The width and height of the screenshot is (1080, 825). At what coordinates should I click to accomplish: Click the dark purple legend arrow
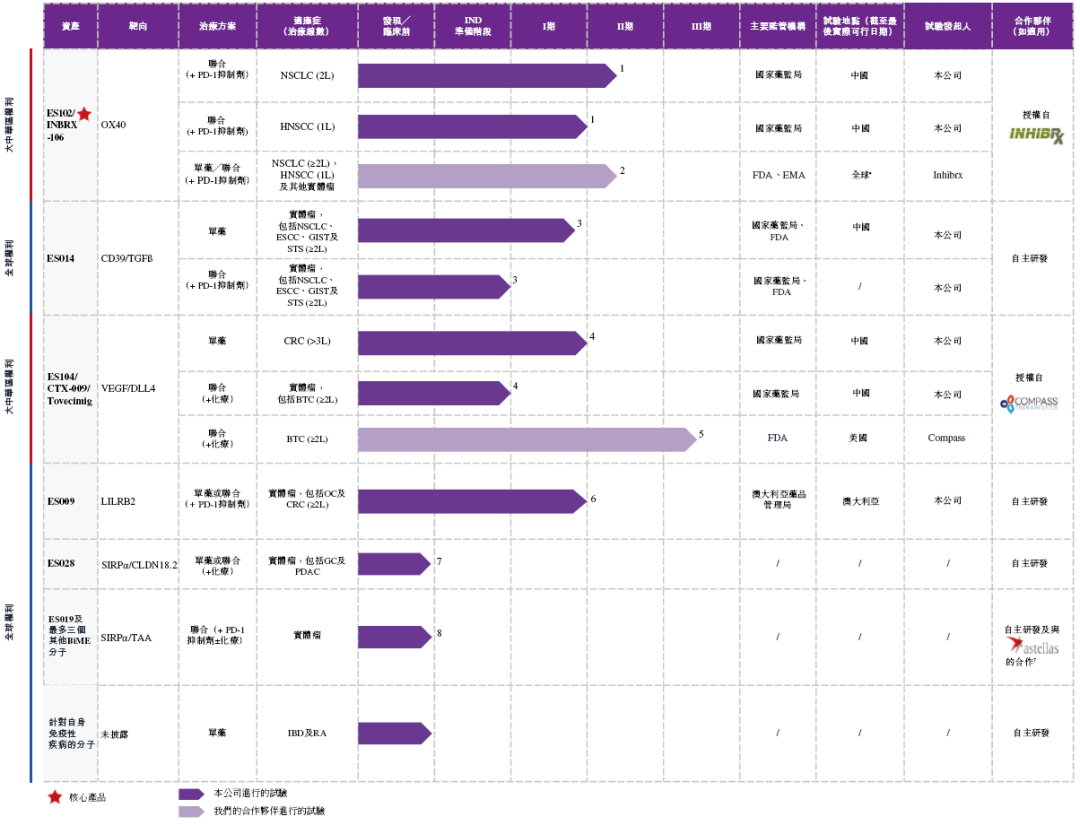coord(191,794)
